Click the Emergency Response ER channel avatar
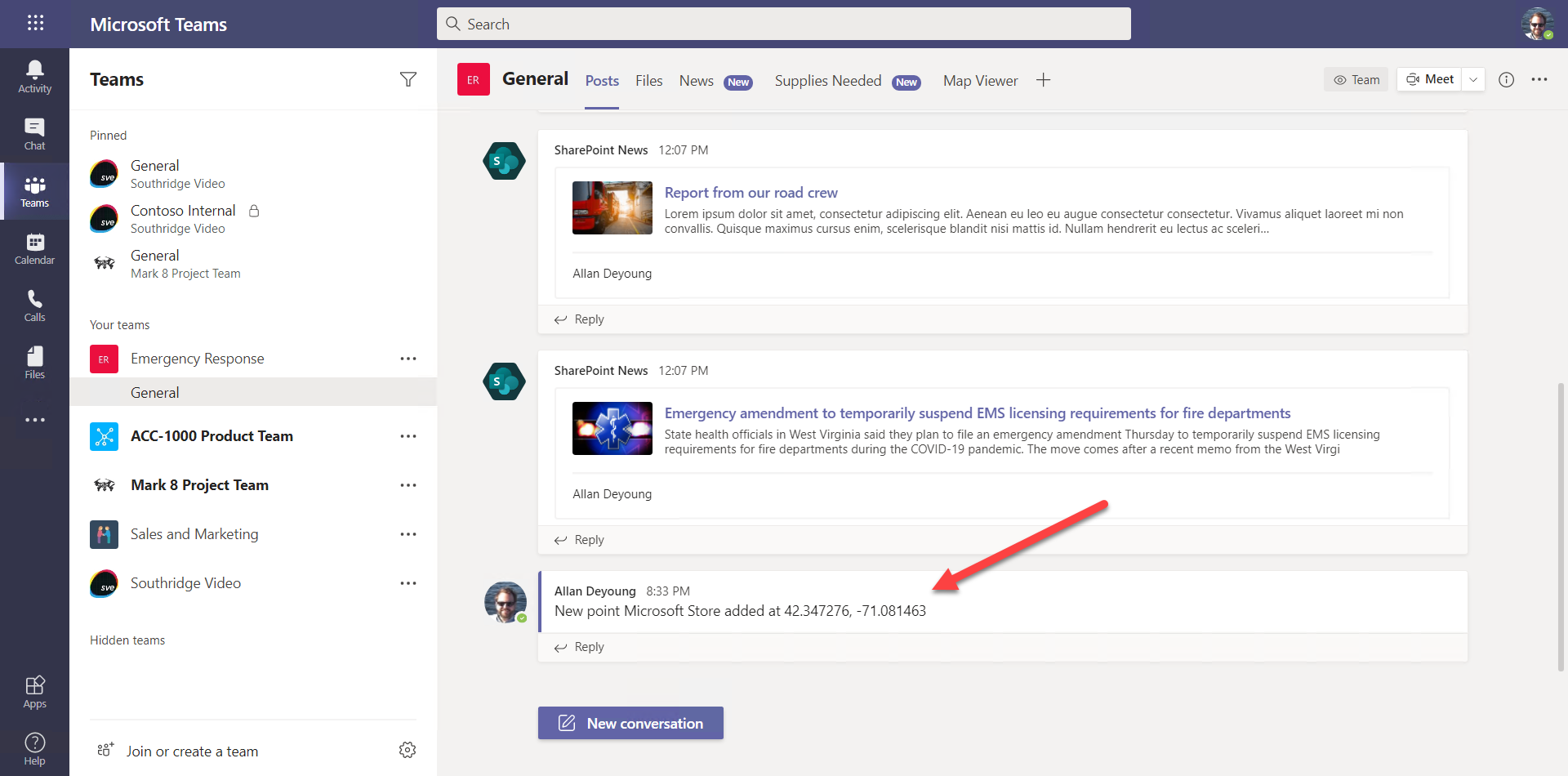The image size is (1568, 776). 473,79
